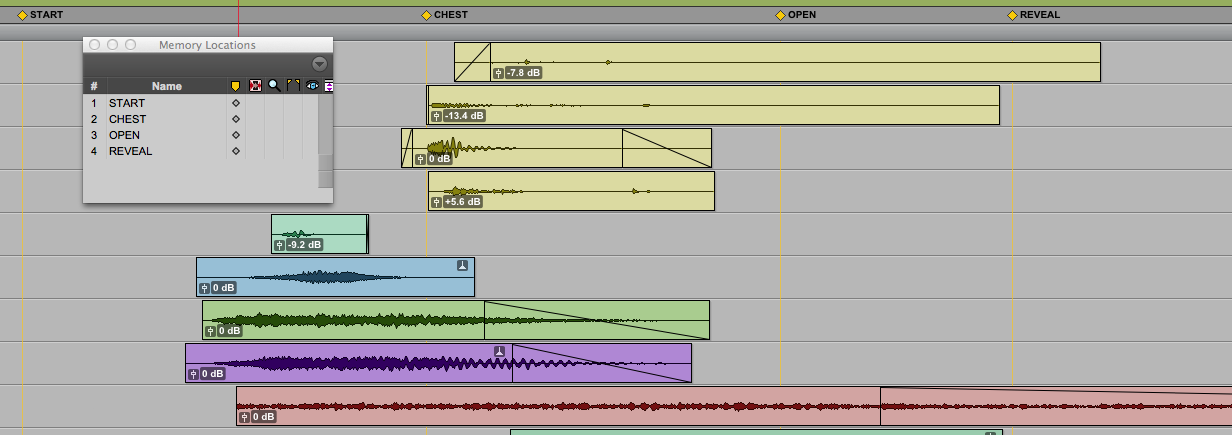
Task: Jump to the CHEST marker in the ruler
Action: coord(426,15)
